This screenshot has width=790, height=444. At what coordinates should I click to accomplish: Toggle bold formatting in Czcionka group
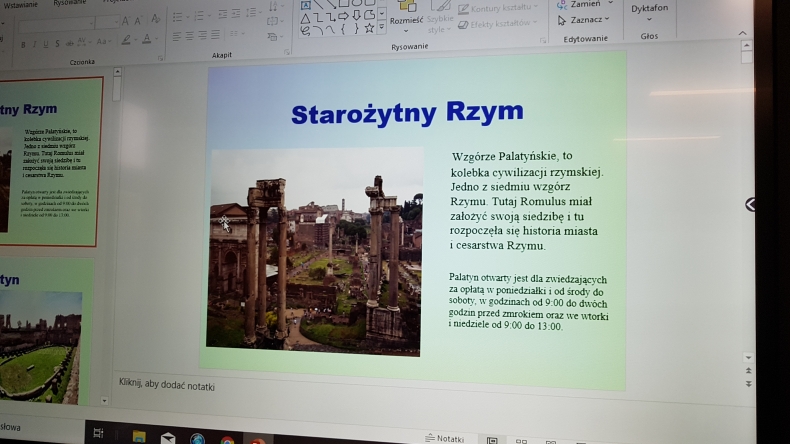[x=23, y=44]
